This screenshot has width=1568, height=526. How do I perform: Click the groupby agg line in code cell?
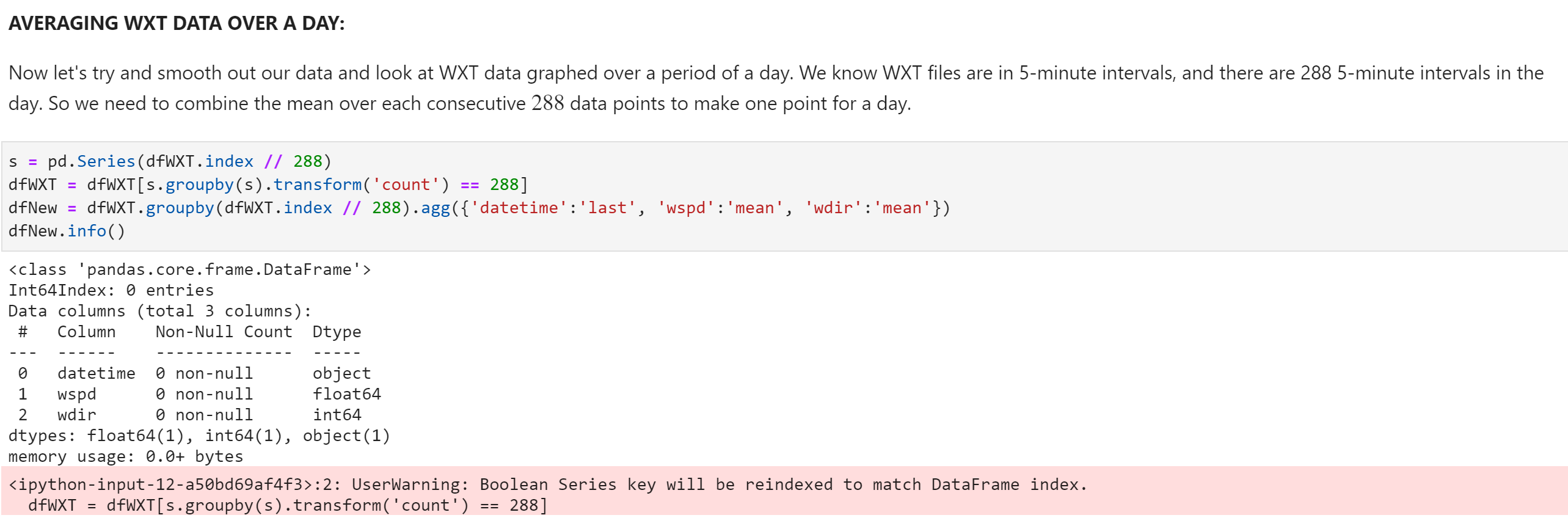pos(480,208)
